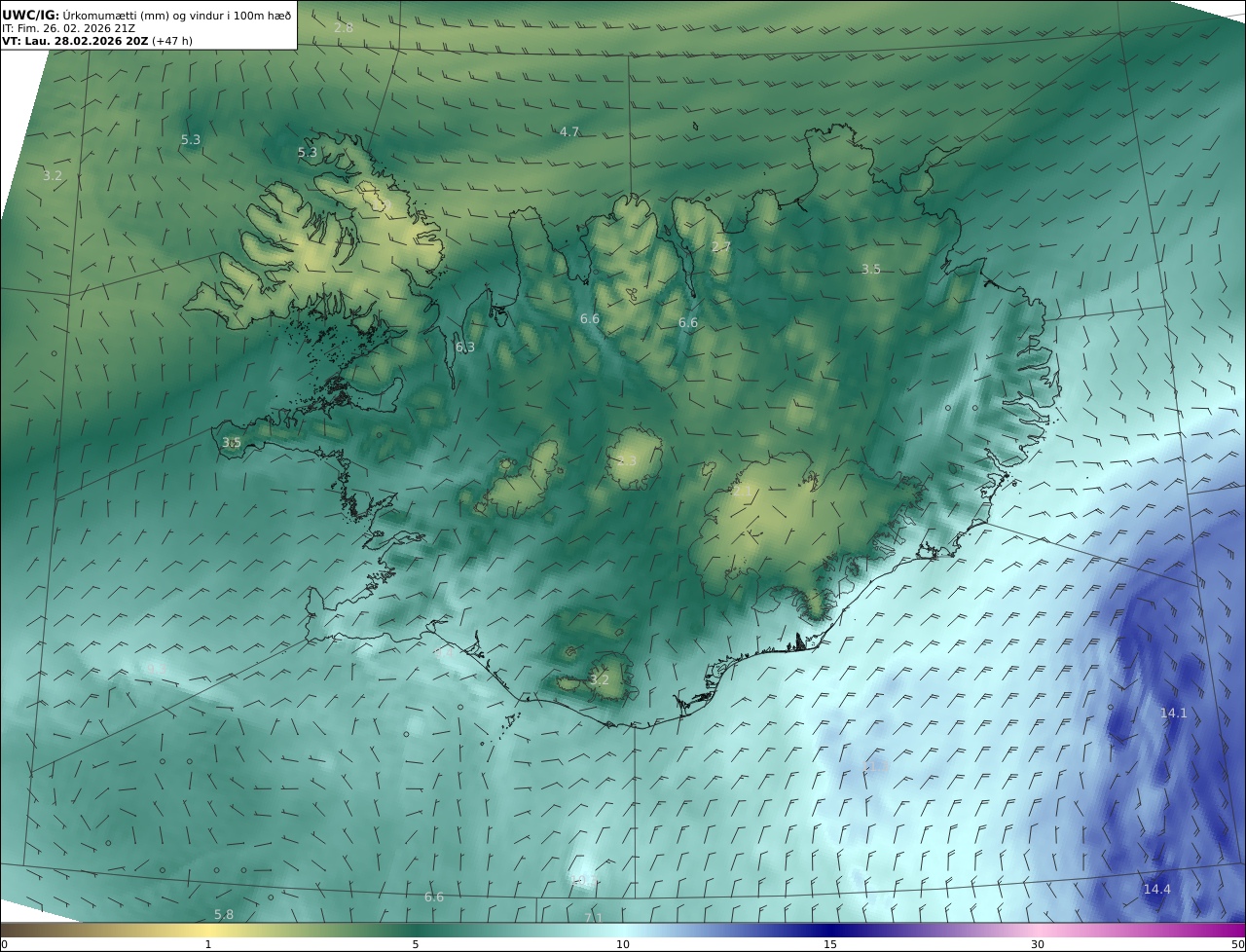Pick the 10 tick on the colorbar
Screen dimensions: 1246x952
(623, 944)
